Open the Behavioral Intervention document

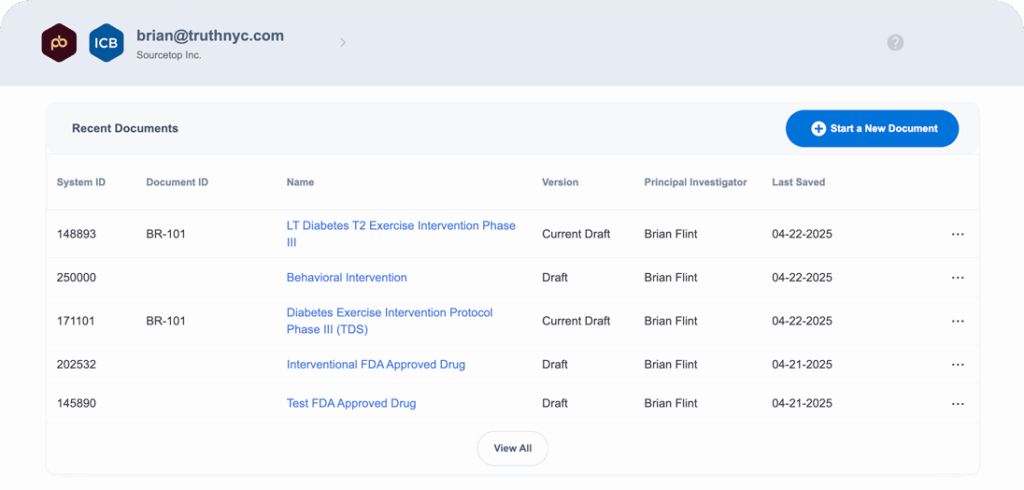tap(347, 278)
